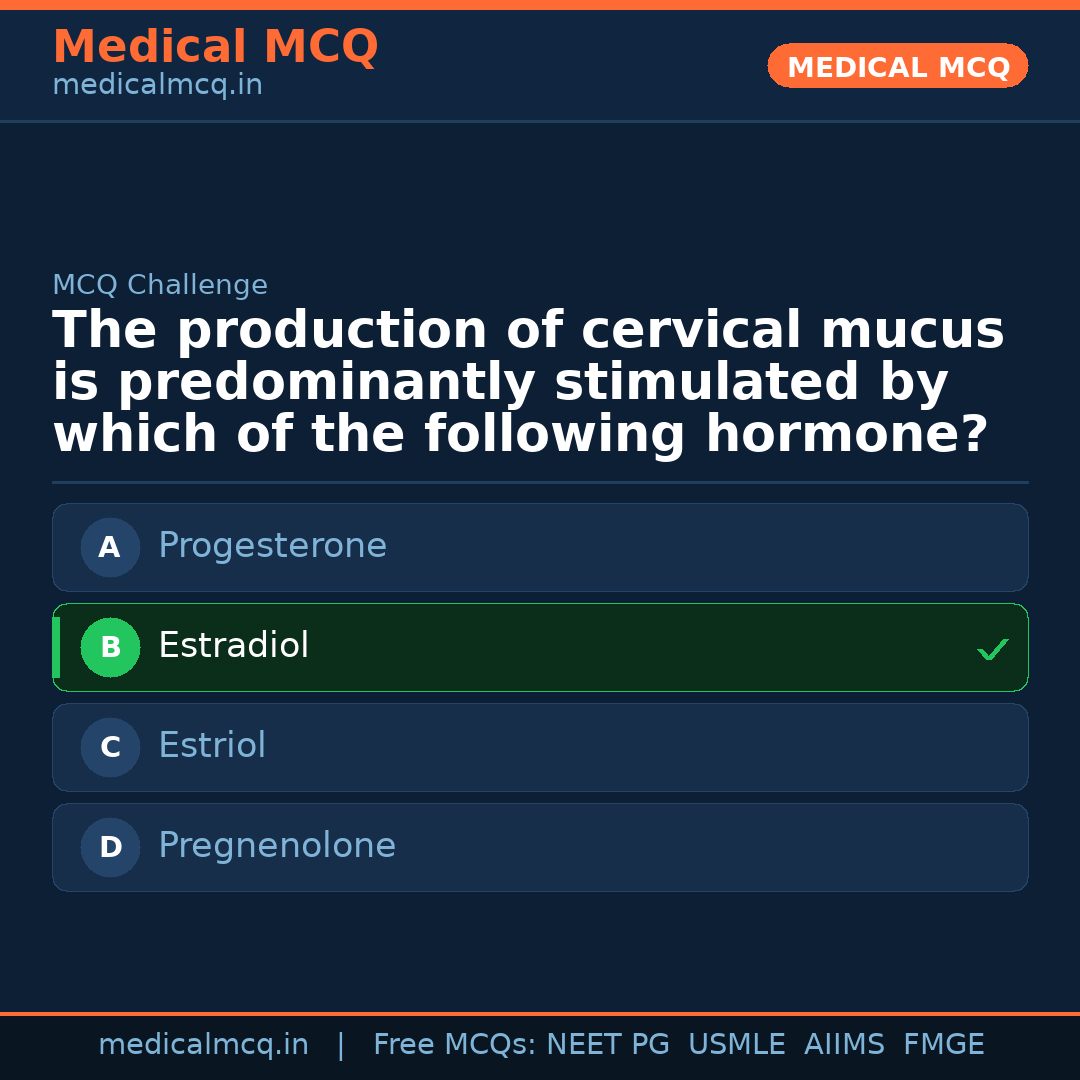Click the MCQ Challenge label
The height and width of the screenshot is (1080, 1080).
[160, 285]
